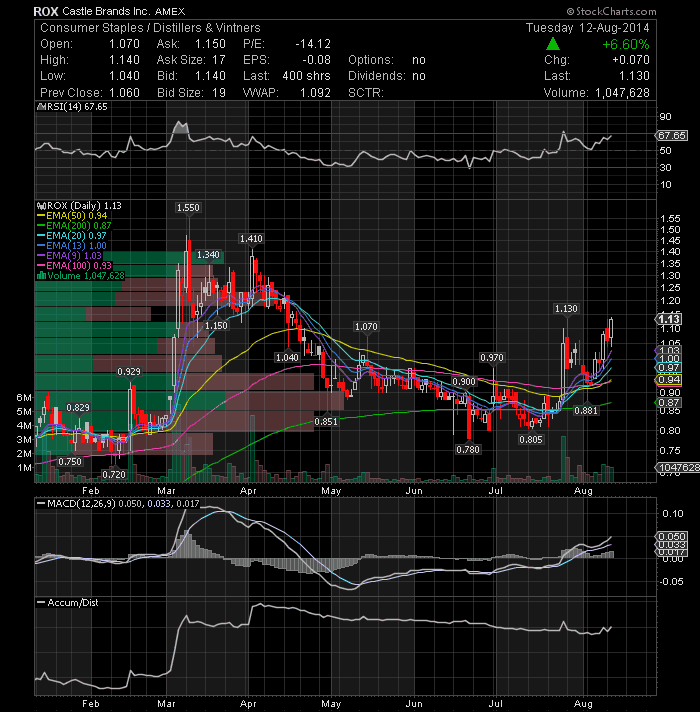Screen dimensions: 700x712
Task: Click the green up-arrow change indicator
Action: pyautogui.click(x=552, y=44)
